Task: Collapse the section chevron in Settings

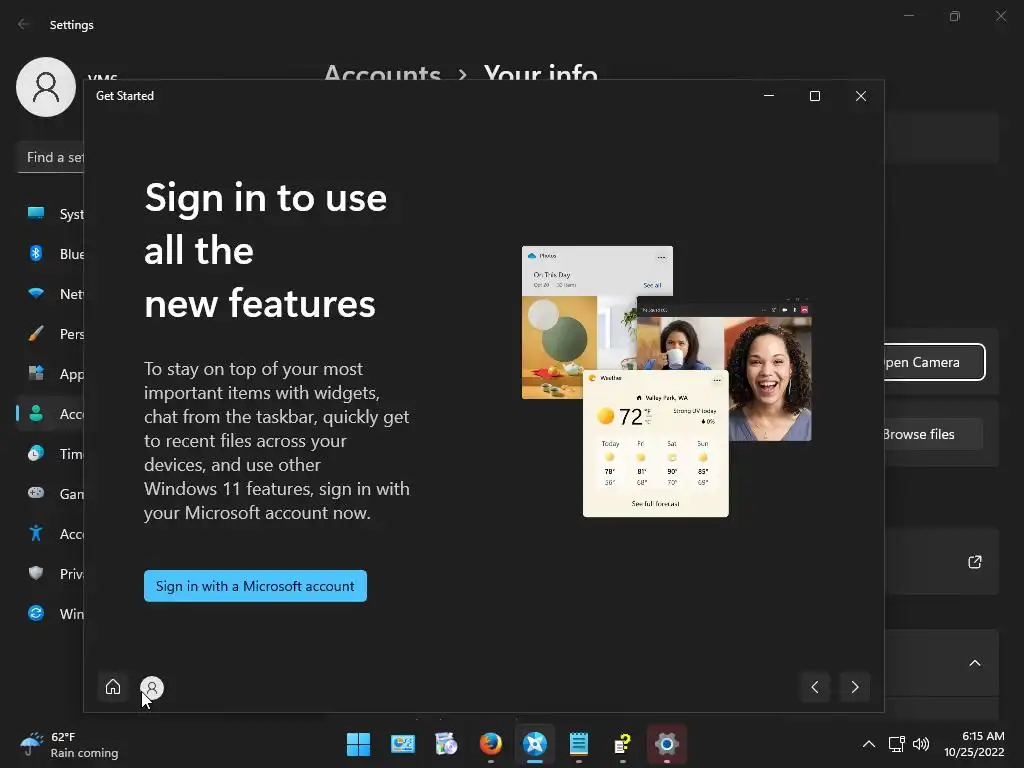Action: pos(974,663)
